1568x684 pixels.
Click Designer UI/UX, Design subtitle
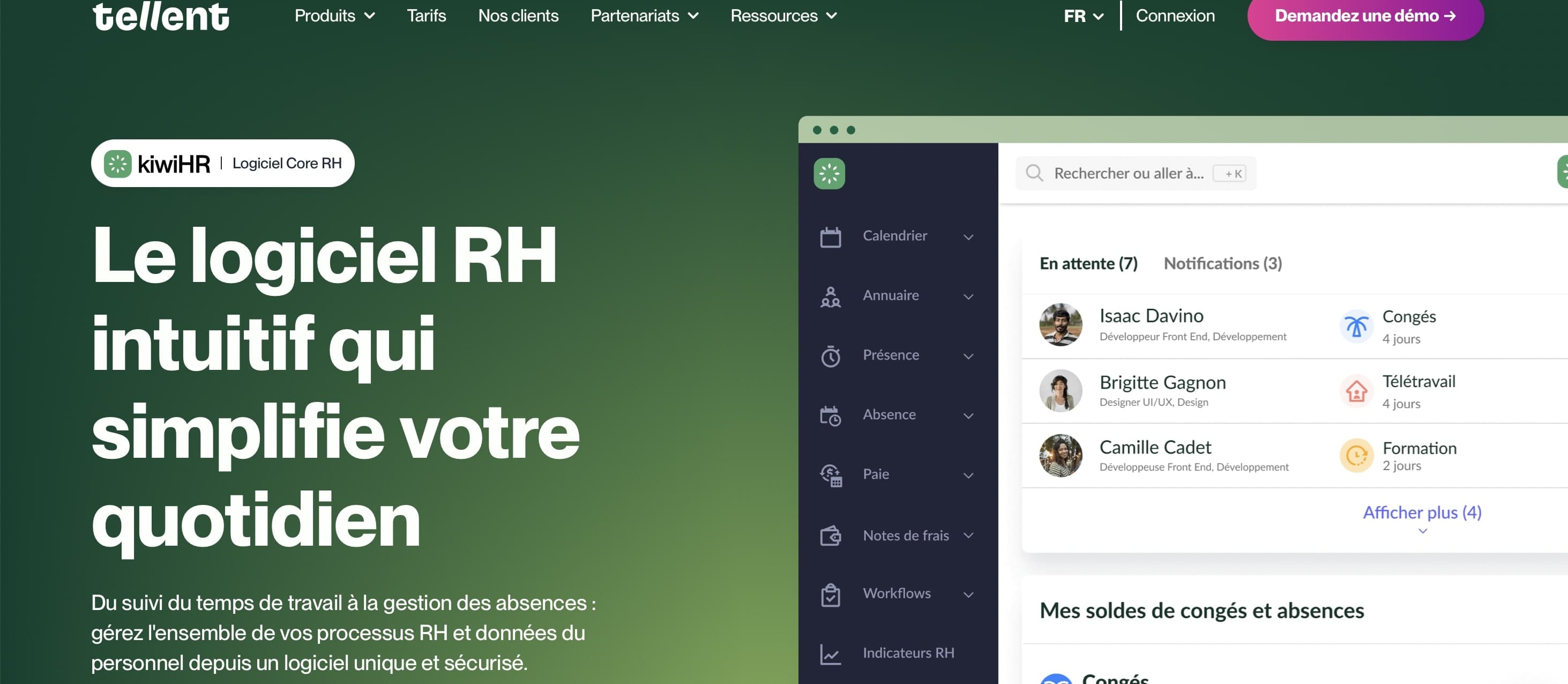coord(1153,402)
